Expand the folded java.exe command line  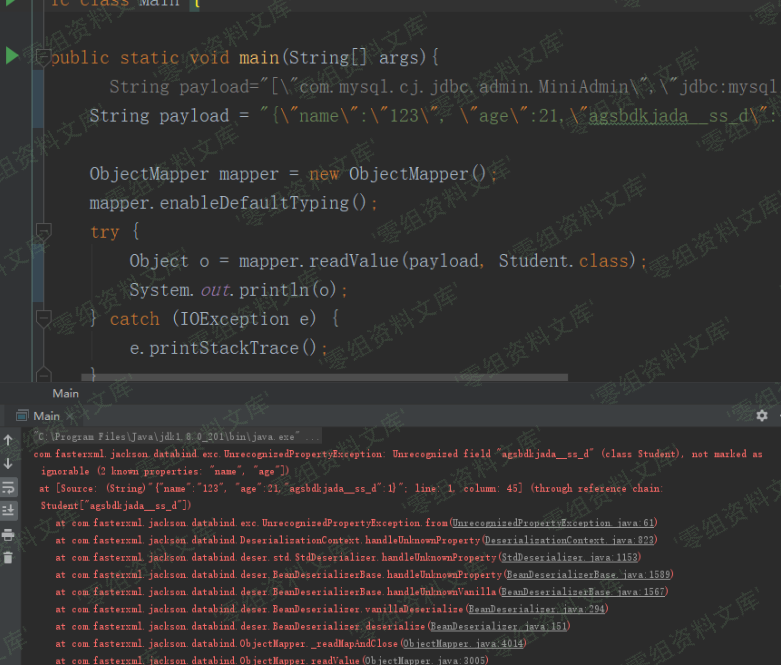coord(312,437)
